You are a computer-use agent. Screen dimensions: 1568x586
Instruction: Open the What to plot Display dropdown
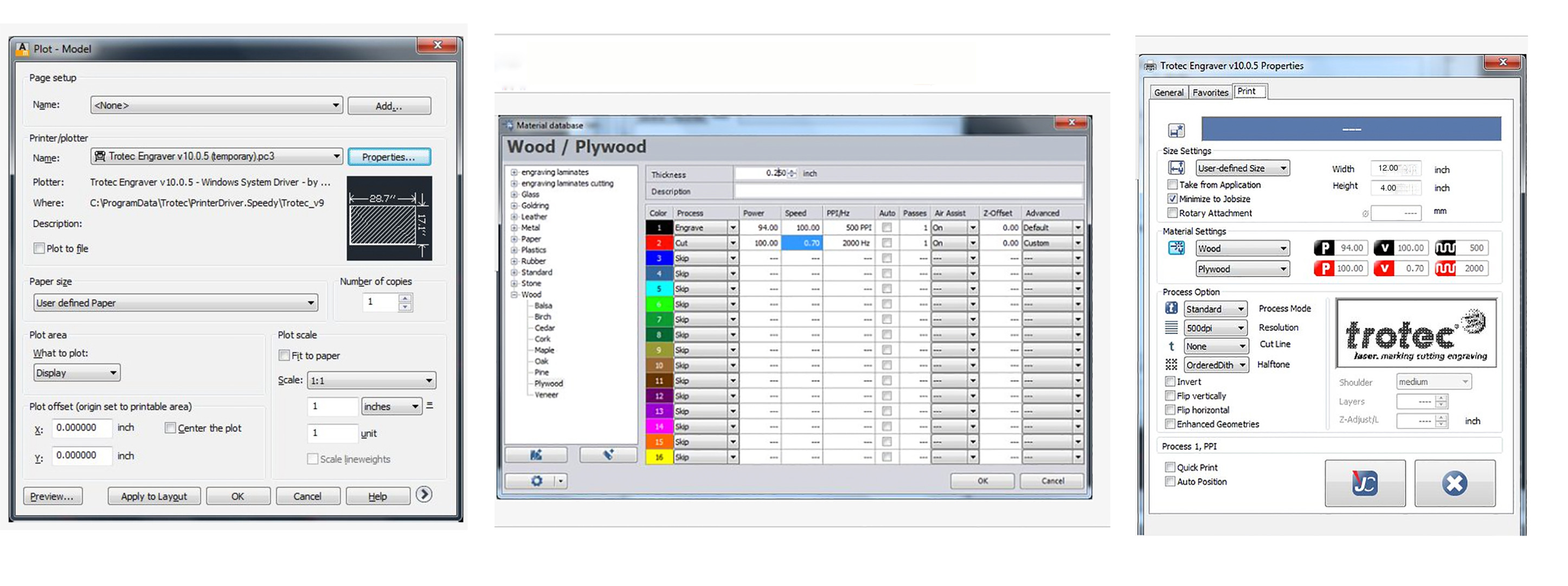click(x=76, y=372)
